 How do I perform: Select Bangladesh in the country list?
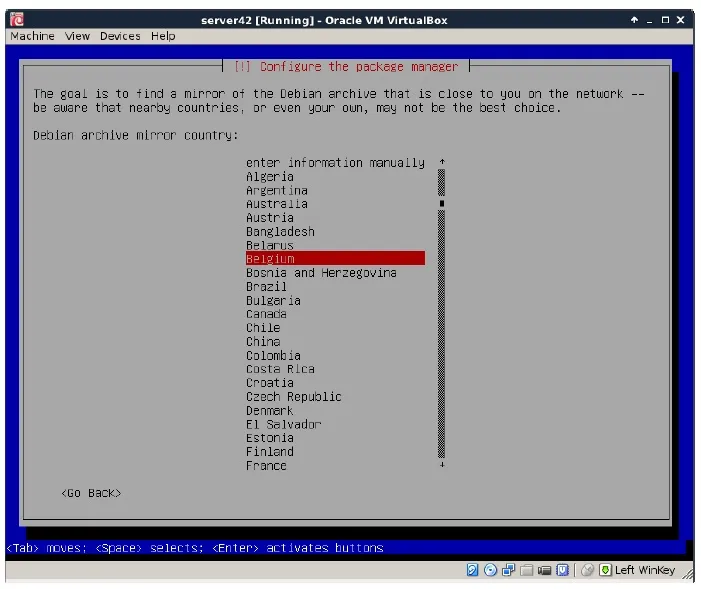tap(335, 232)
